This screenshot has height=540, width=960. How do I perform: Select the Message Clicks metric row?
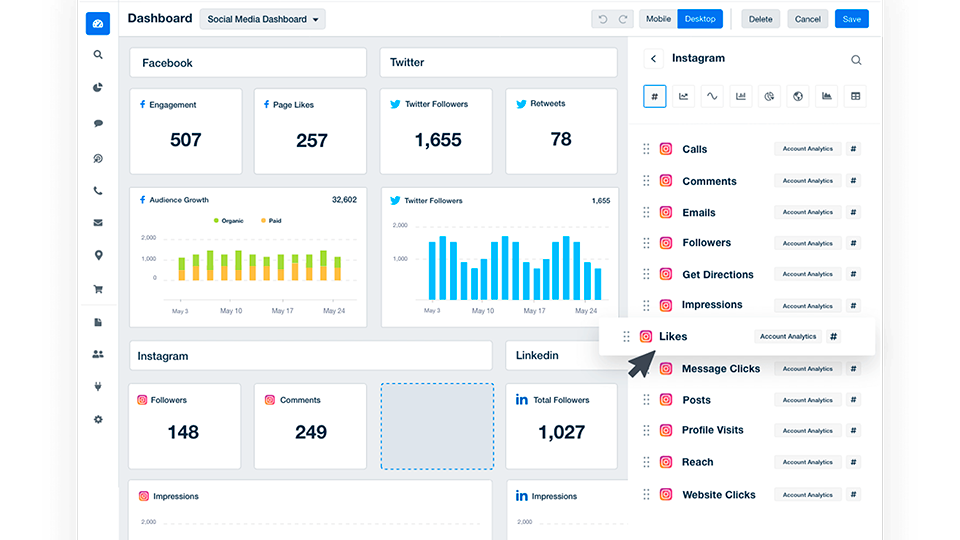720,369
